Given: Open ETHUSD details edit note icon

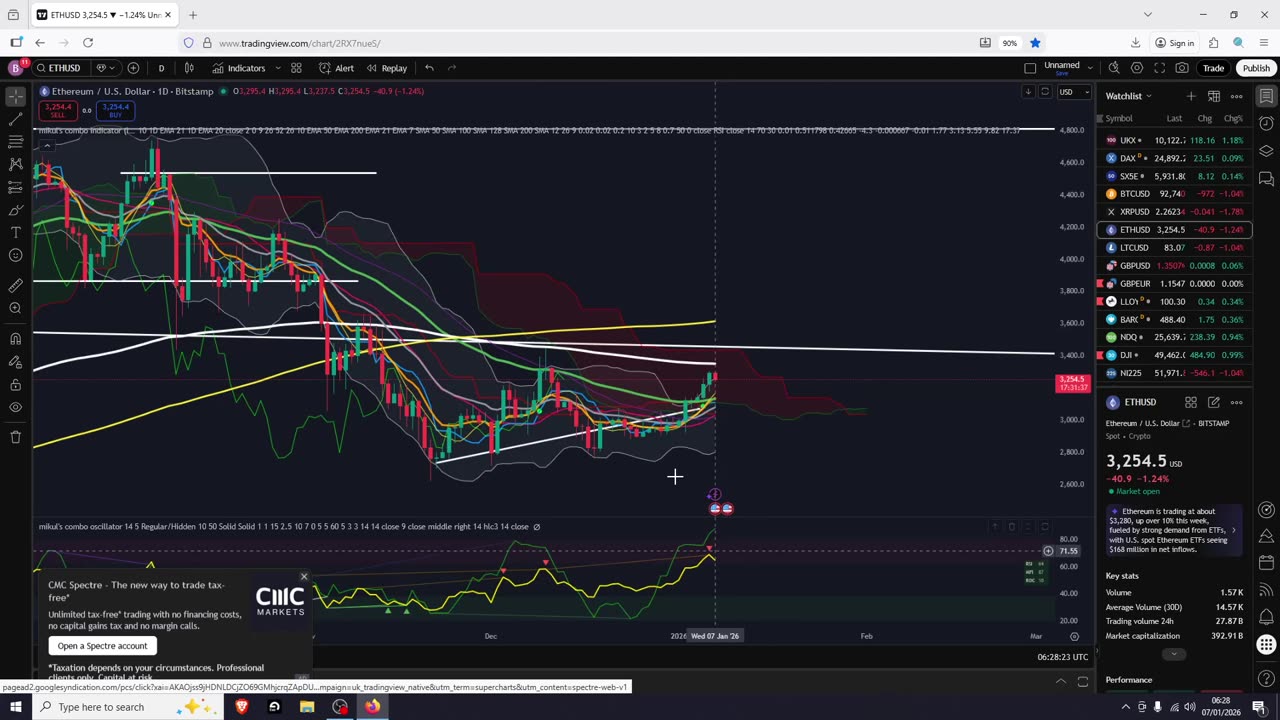Looking at the screenshot, I should tap(1213, 402).
